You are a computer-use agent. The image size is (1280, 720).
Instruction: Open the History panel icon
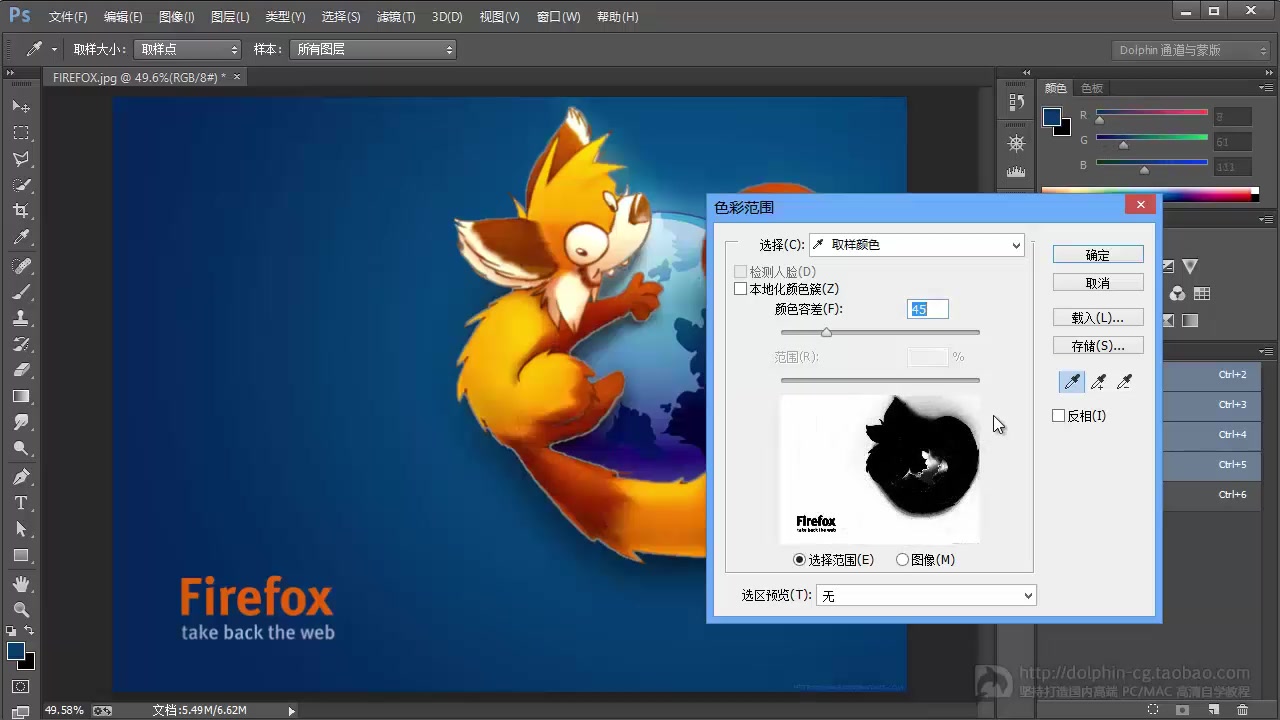pyautogui.click(x=1017, y=103)
